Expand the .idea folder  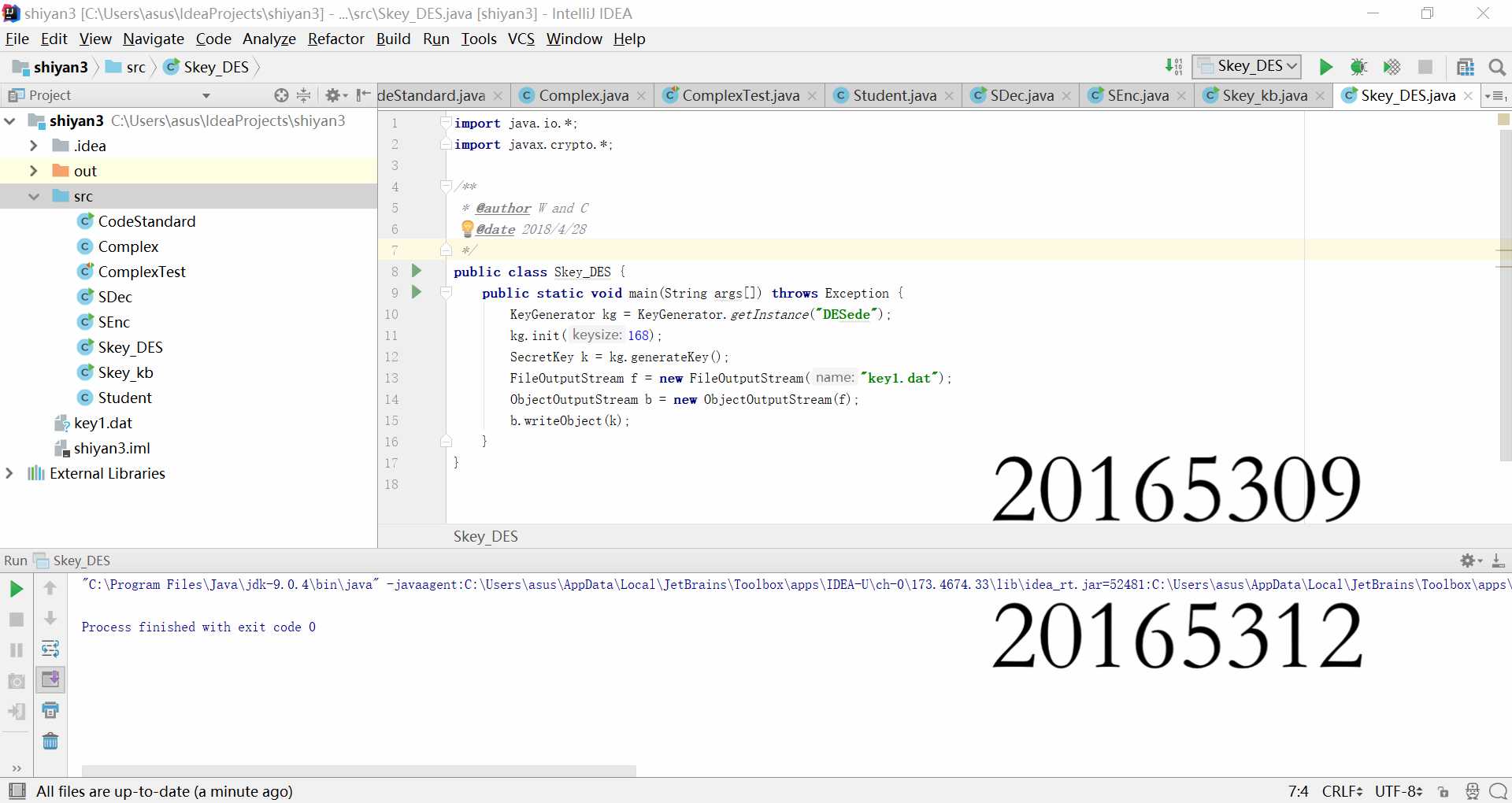click(x=33, y=146)
